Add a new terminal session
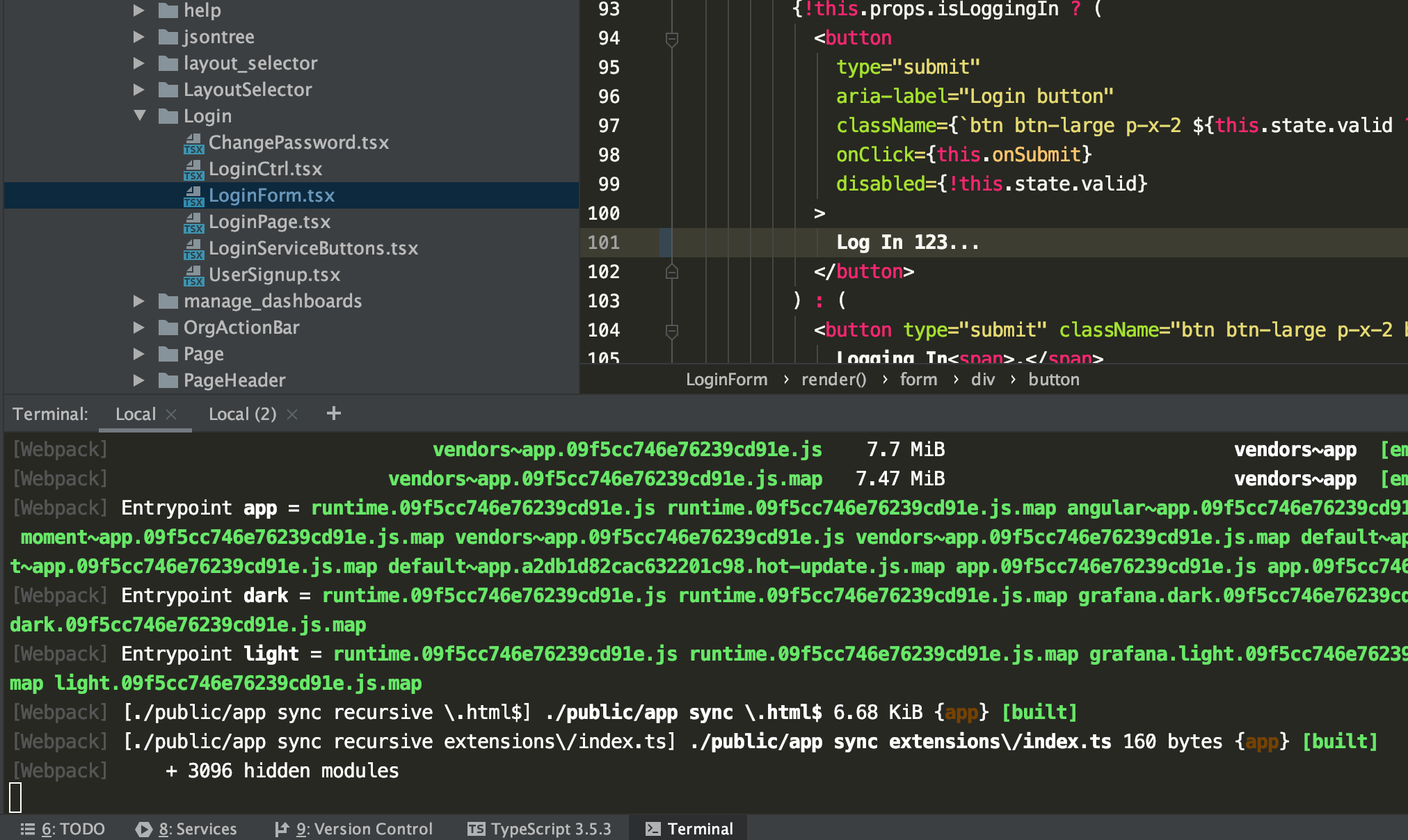 334,413
